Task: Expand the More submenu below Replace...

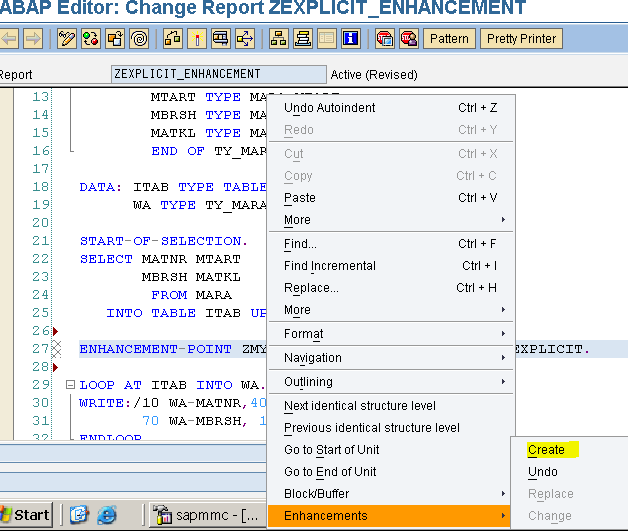Action: (391, 310)
